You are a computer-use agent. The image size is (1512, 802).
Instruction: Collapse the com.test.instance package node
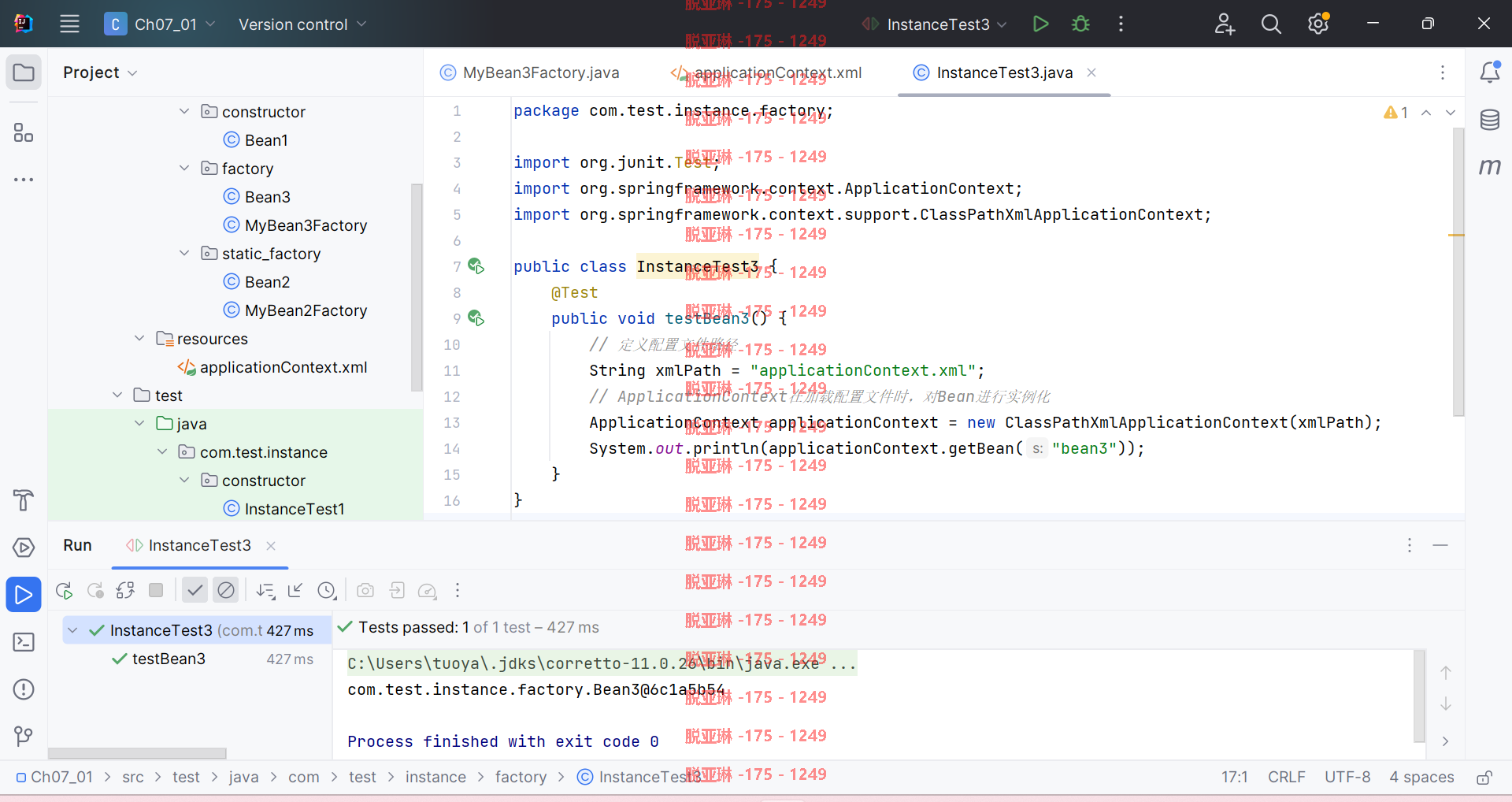[162, 451]
